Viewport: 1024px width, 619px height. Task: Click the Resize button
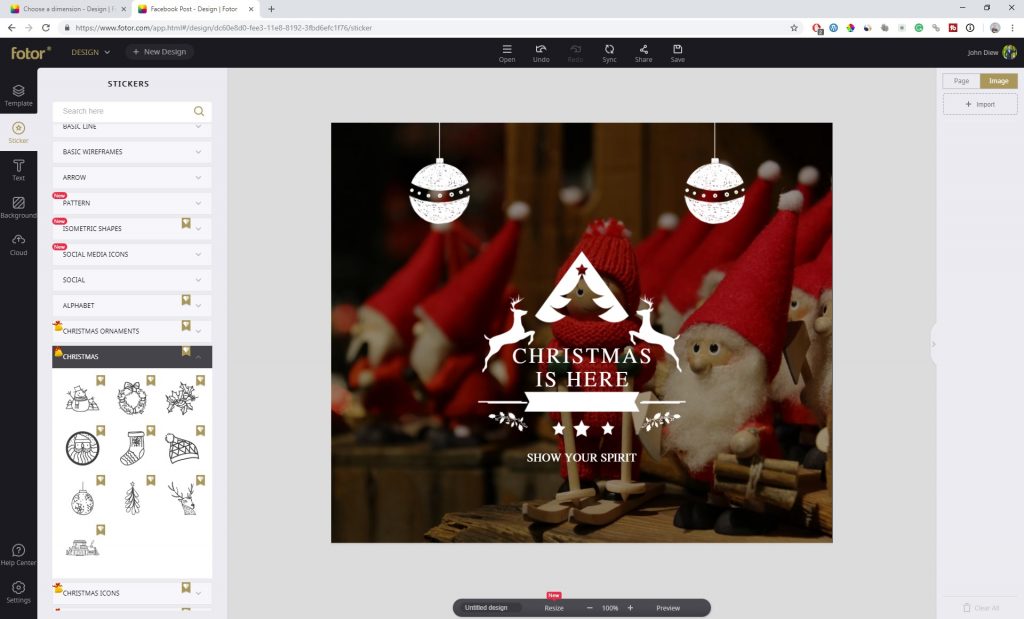click(554, 608)
